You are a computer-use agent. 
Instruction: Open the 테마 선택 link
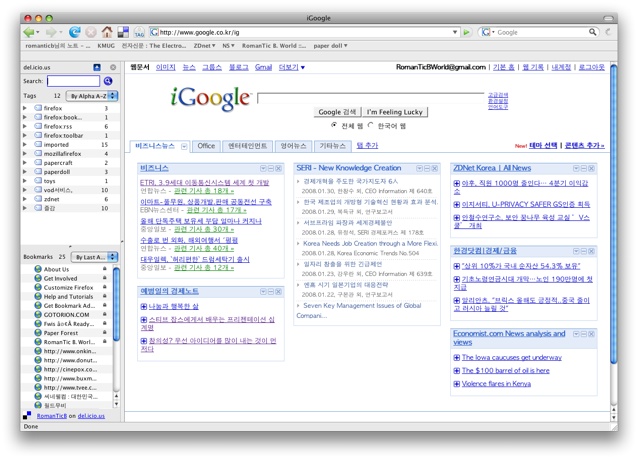543,145
